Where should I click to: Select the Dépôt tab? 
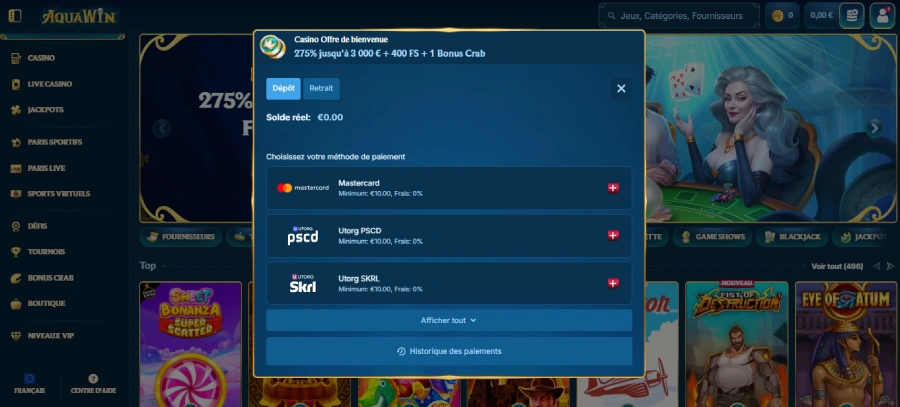tap(283, 89)
